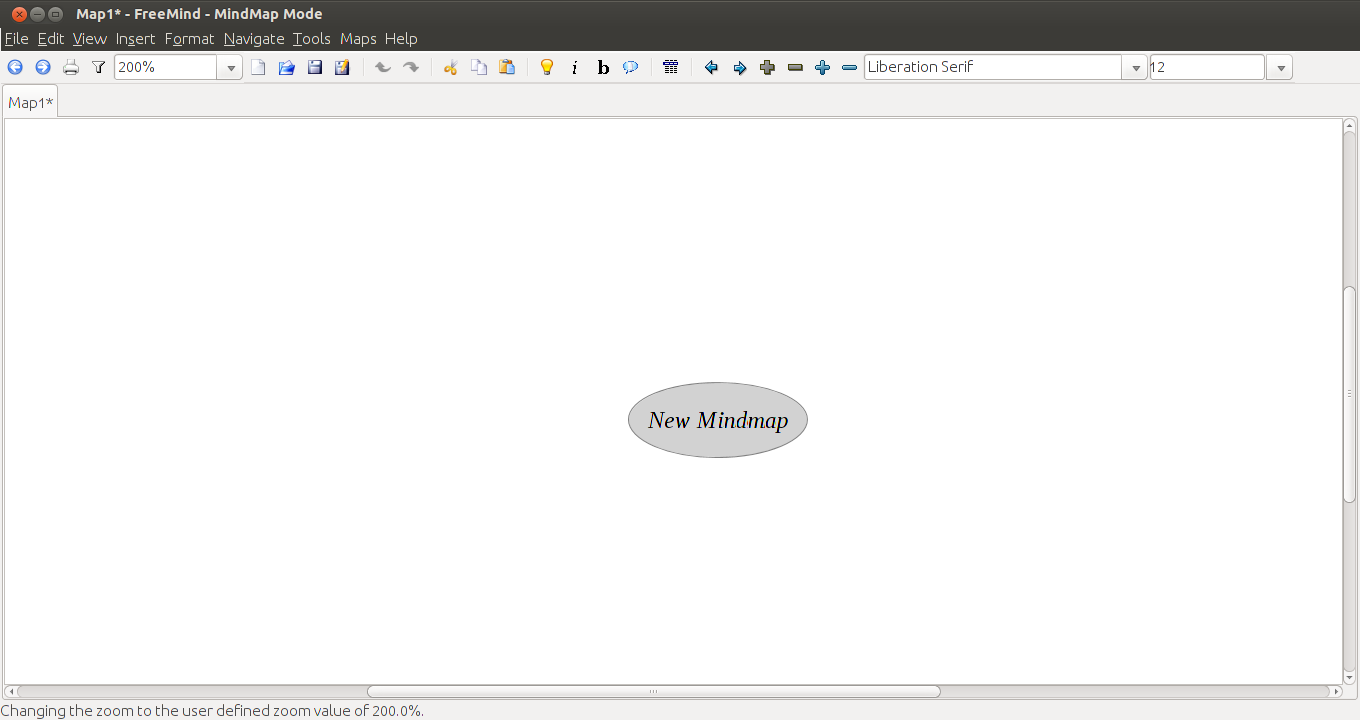
Task: Add a cloud around the node
Action: coord(631,67)
